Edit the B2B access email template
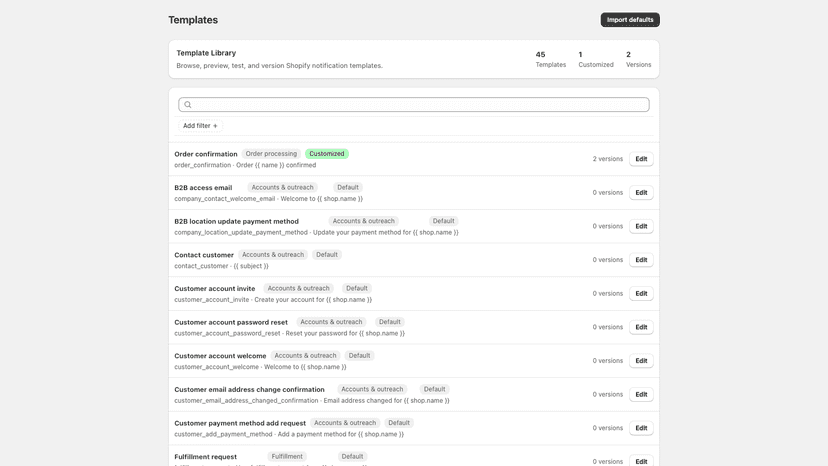828x466 pixels. pos(641,193)
